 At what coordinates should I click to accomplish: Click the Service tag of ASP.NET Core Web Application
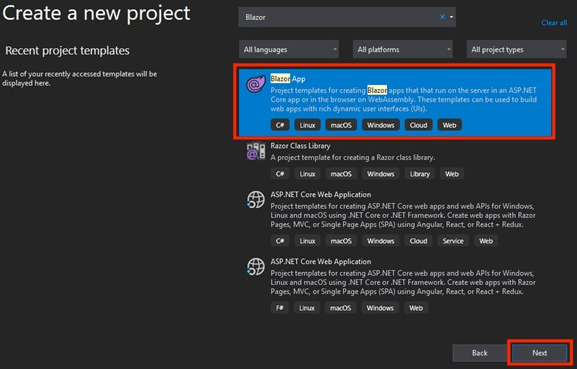coord(453,241)
